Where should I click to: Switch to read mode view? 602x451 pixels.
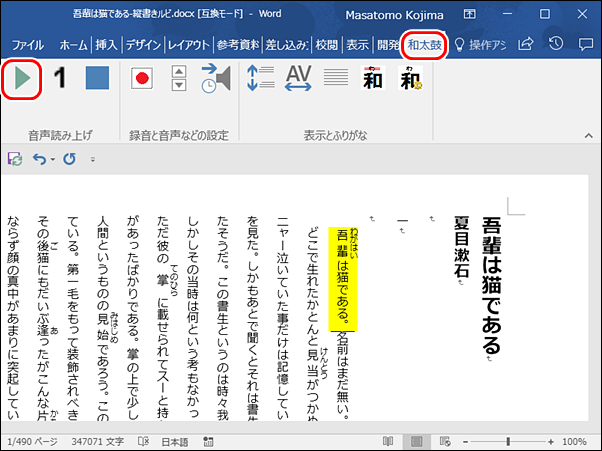(388, 442)
